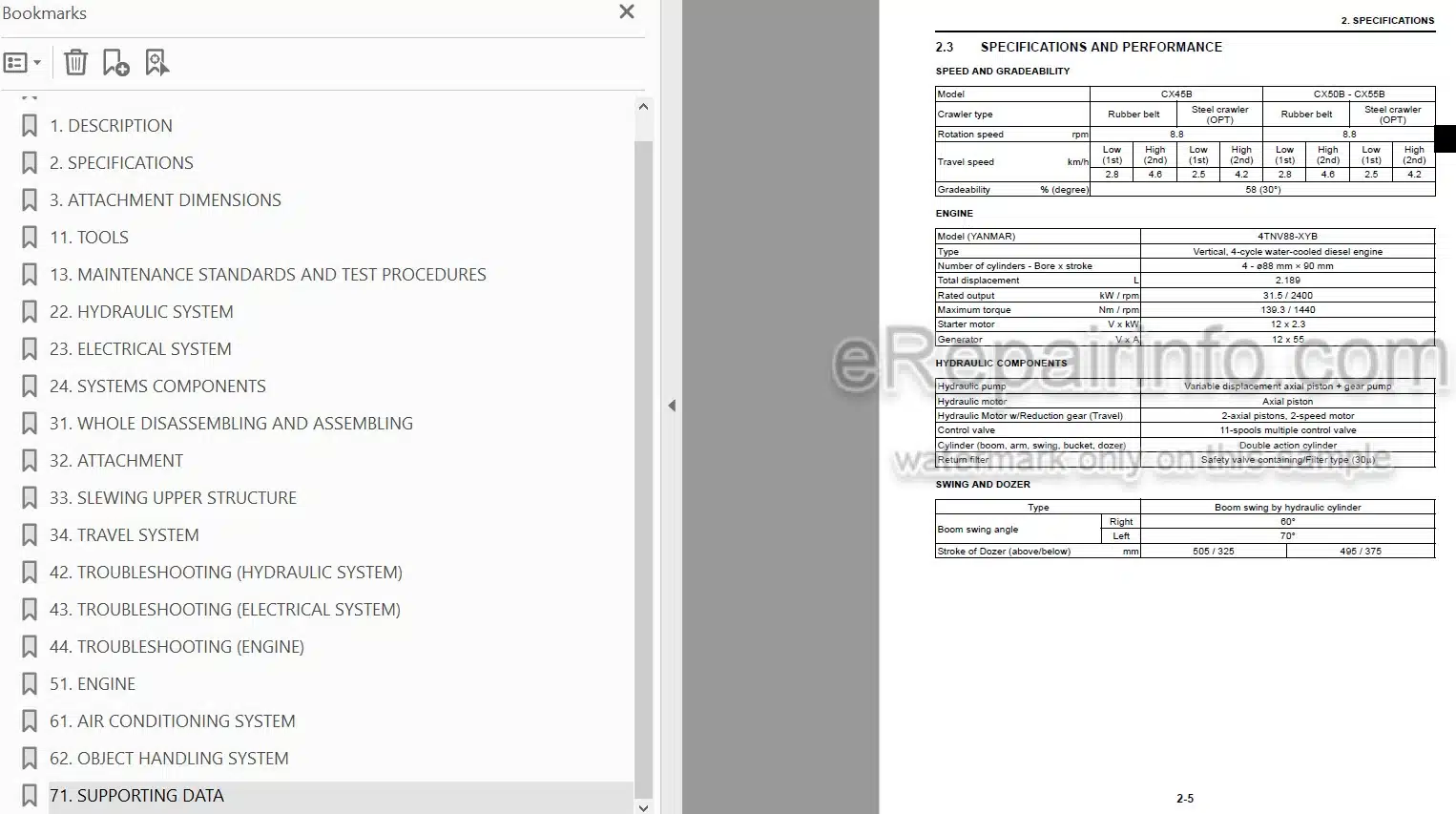This screenshot has height=814, width=1456.
Task: Click bookmark icon beside 33. SLEWING UPPER STRUCTURE
Action: pyautogui.click(x=30, y=498)
